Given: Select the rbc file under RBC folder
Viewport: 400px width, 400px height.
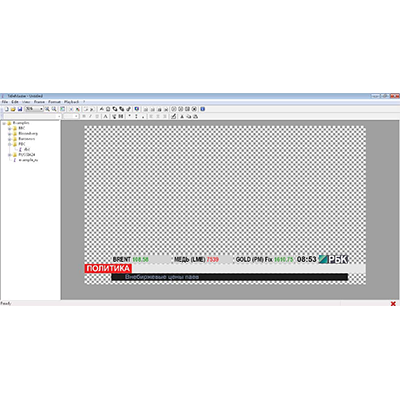Looking at the screenshot, I should [27, 149].
